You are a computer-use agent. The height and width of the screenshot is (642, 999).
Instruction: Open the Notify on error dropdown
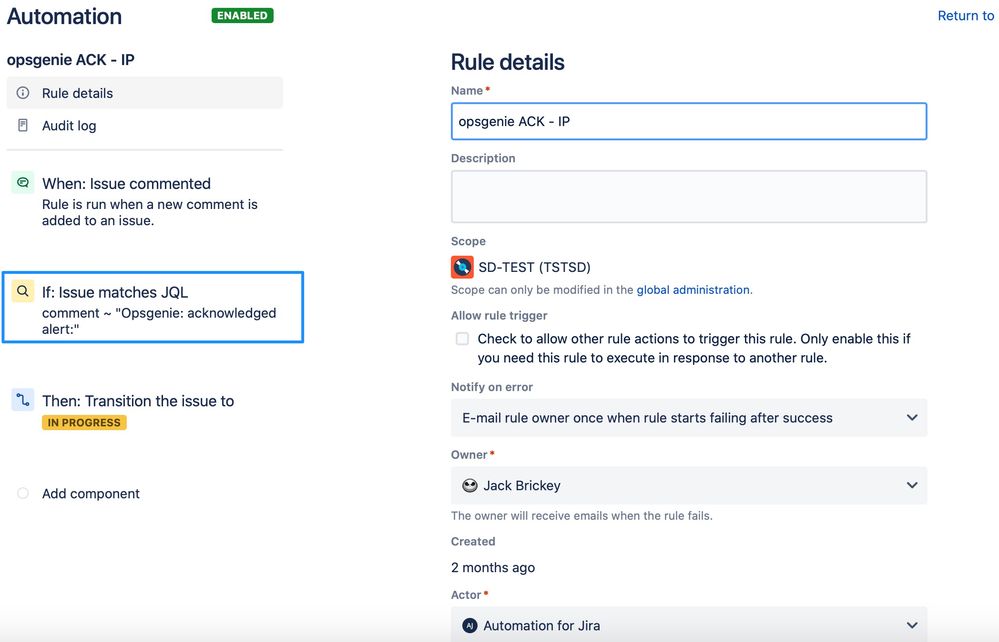tap(689, 418)
